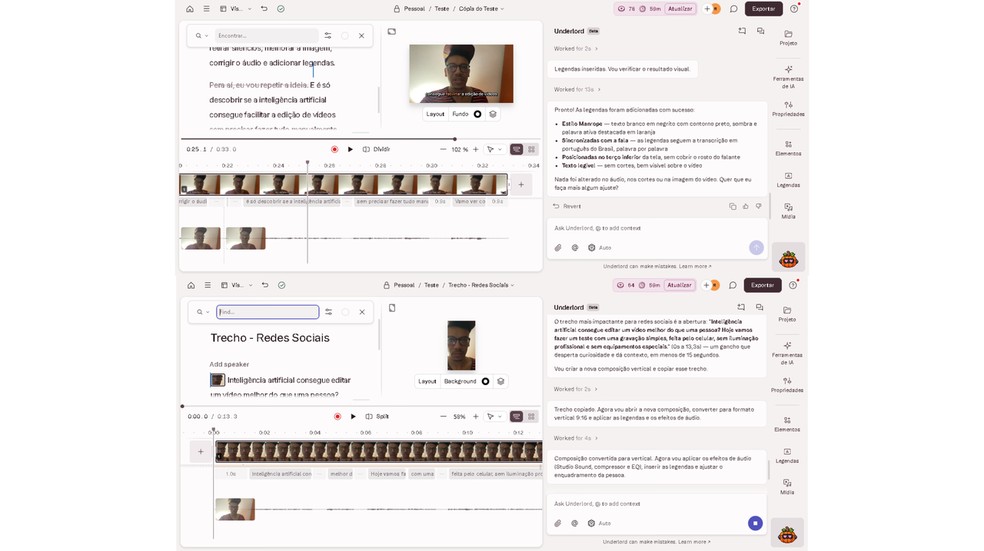Go home in the Cópia do Teste window
The width and height of the screenshot is (984, 551).
click(190, 9)
